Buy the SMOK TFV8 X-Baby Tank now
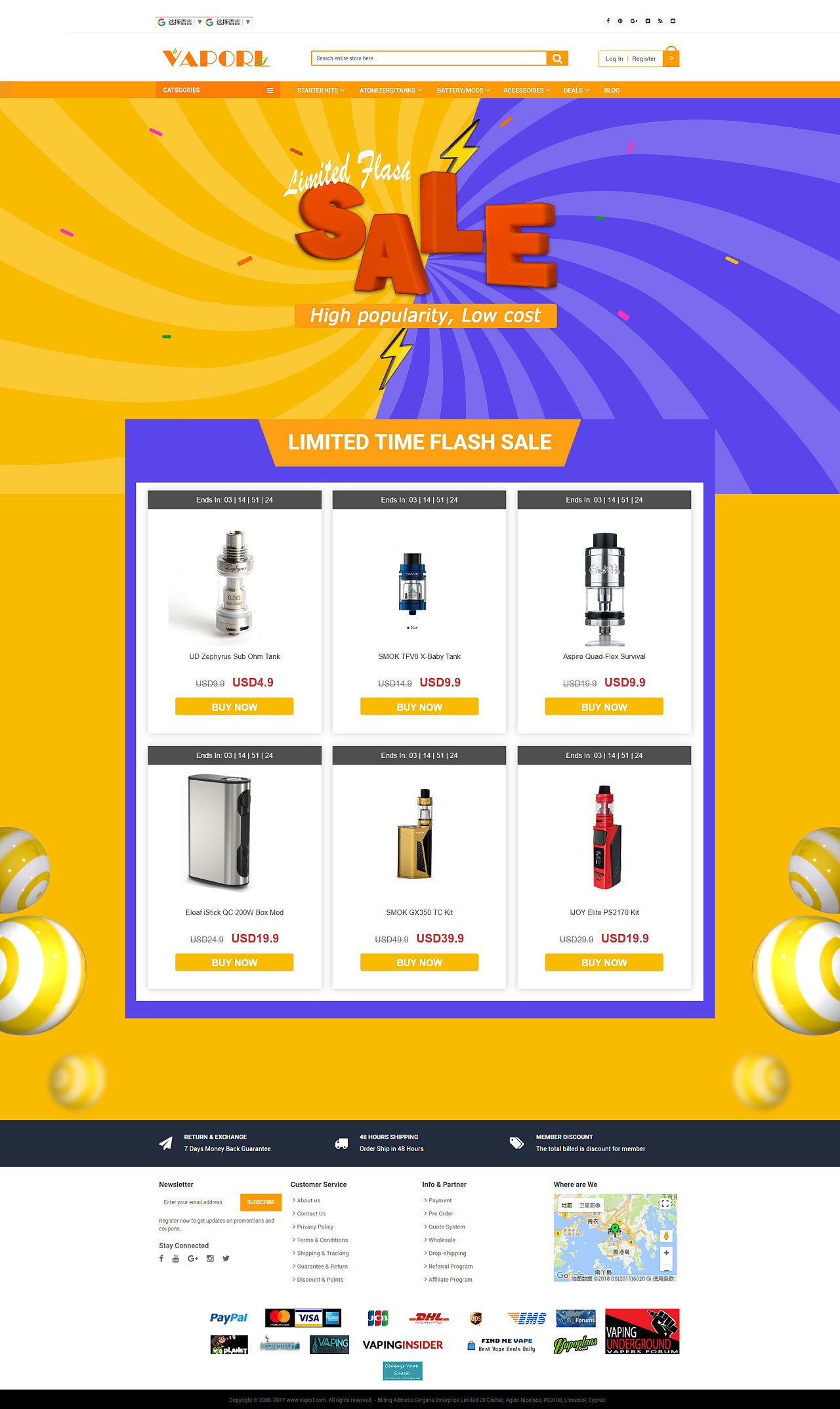The height and width of the screenshot is (1409, 840). point(419,707)
